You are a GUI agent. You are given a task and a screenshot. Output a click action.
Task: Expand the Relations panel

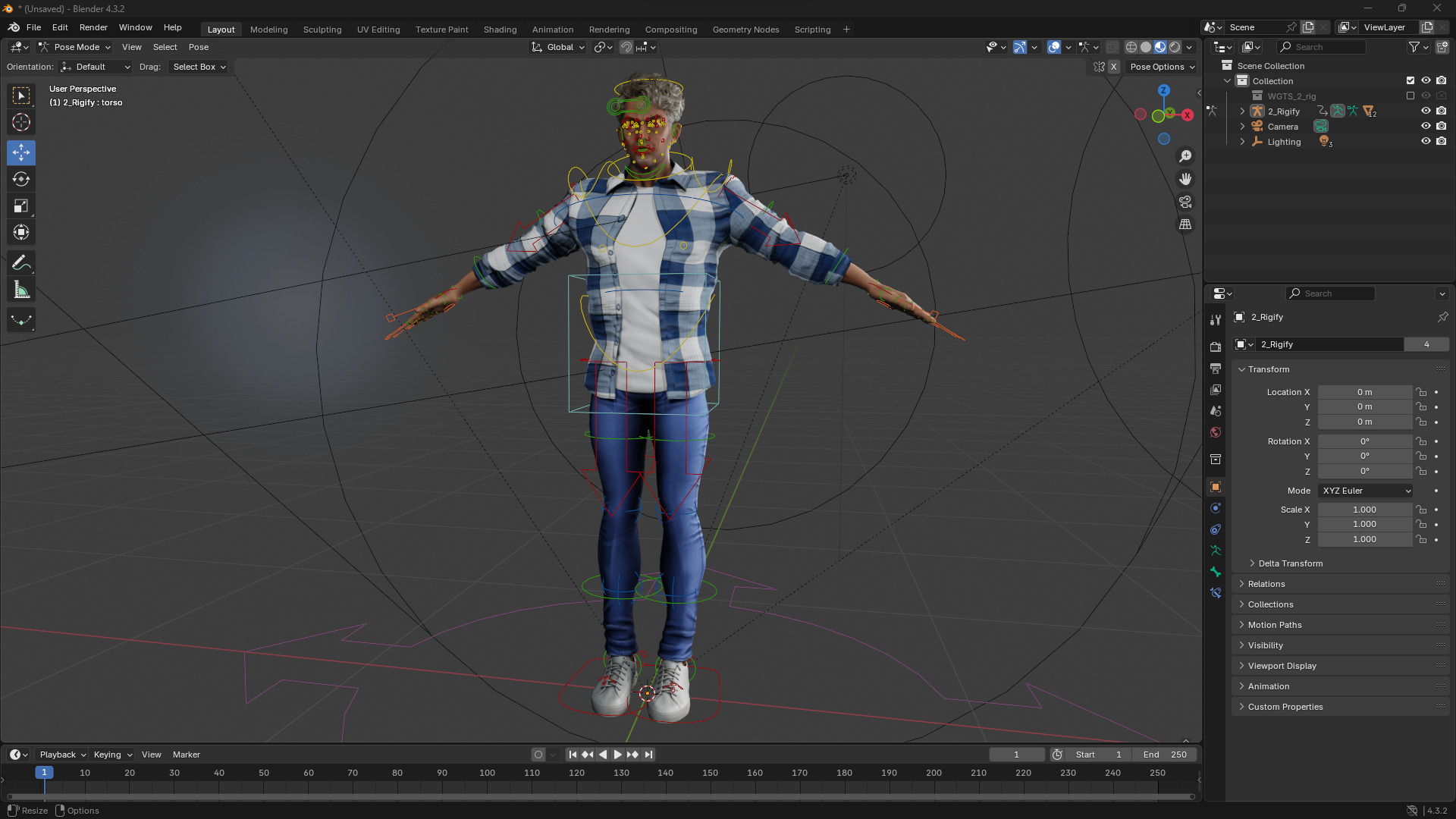pyautogui.click(x=1266, y=584)
